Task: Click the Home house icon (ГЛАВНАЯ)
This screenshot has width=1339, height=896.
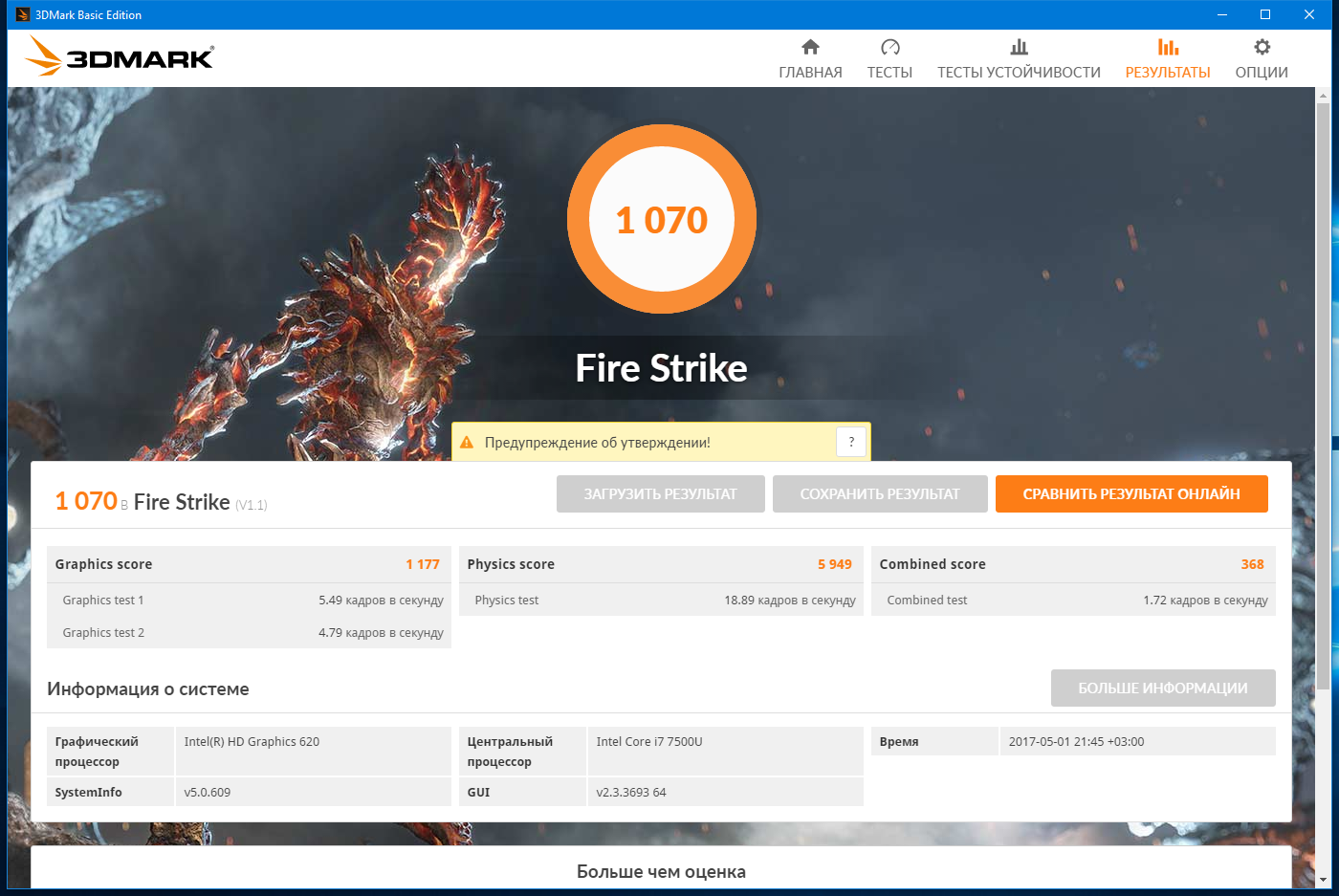Action: coord(810,47)
